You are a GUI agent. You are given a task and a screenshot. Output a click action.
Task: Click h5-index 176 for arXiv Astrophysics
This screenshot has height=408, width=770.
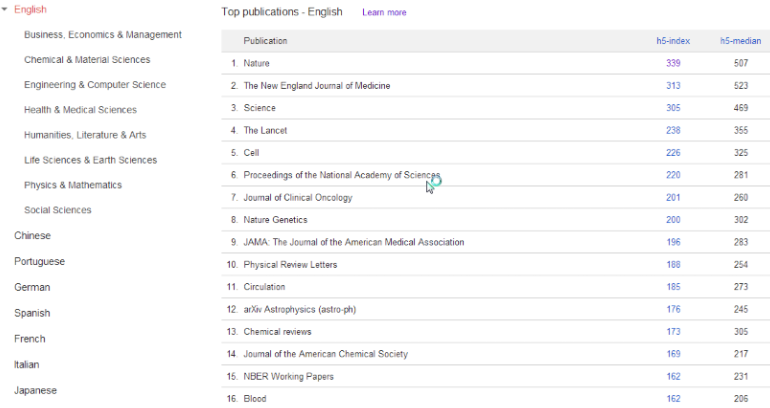point(673,309)
